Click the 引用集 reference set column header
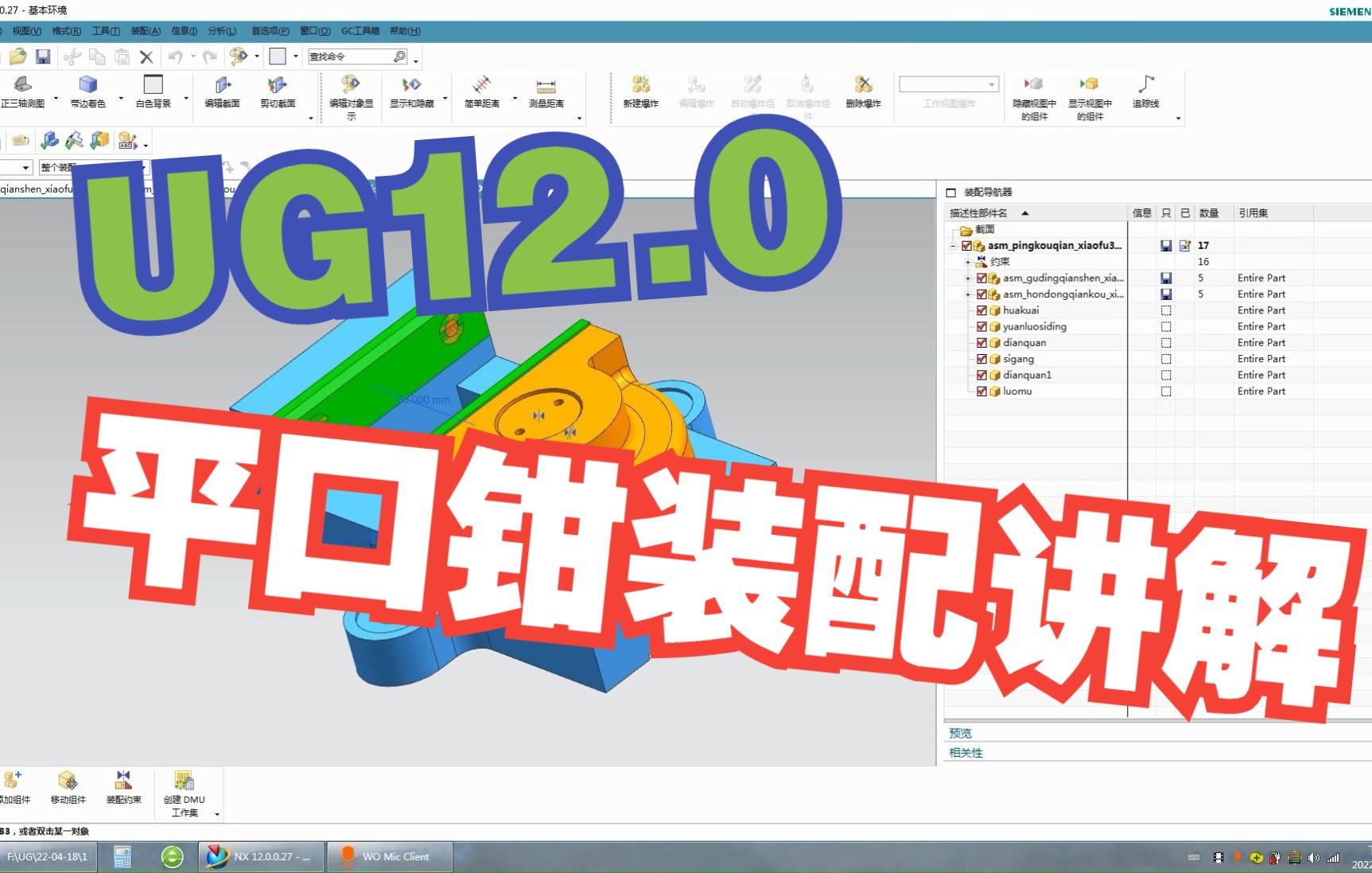This screenshot has height=873, width=1372. coord(1273,213)
